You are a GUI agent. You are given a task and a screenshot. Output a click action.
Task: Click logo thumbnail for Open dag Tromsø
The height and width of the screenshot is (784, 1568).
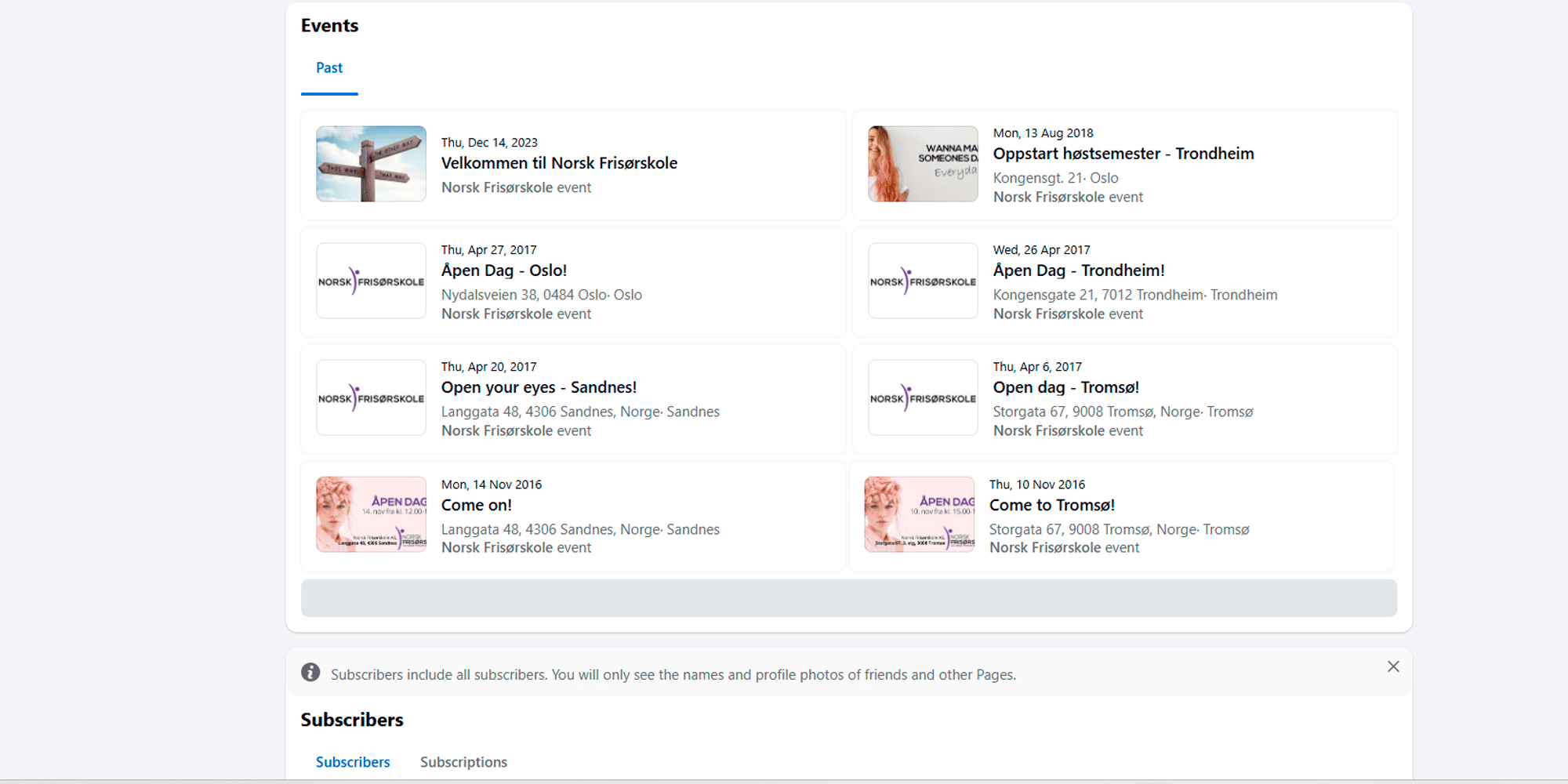(x=923, y=397)
